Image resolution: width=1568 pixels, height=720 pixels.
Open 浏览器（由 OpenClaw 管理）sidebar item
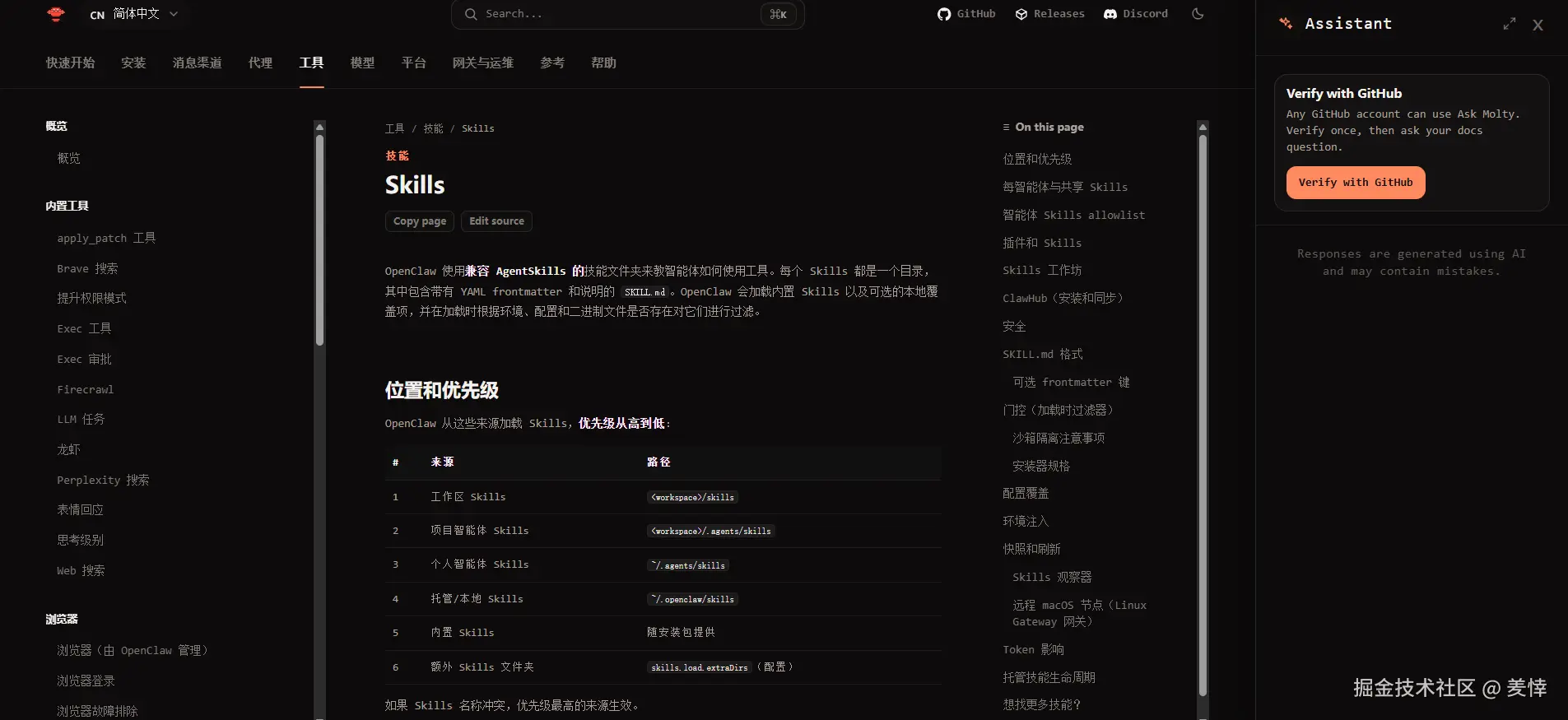pos(133,650)
